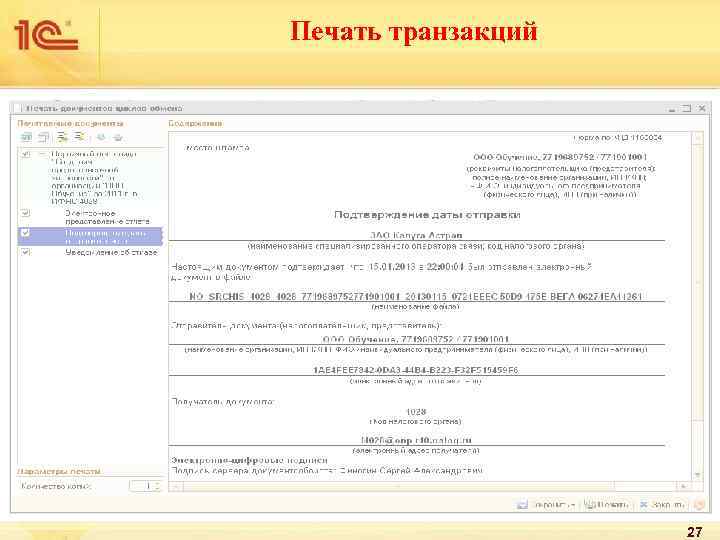Image resolution: width=720 pixels, height=540 pixels.
Task: Click the move up arrow toolbar icon
Action: [x=101, y=137]
